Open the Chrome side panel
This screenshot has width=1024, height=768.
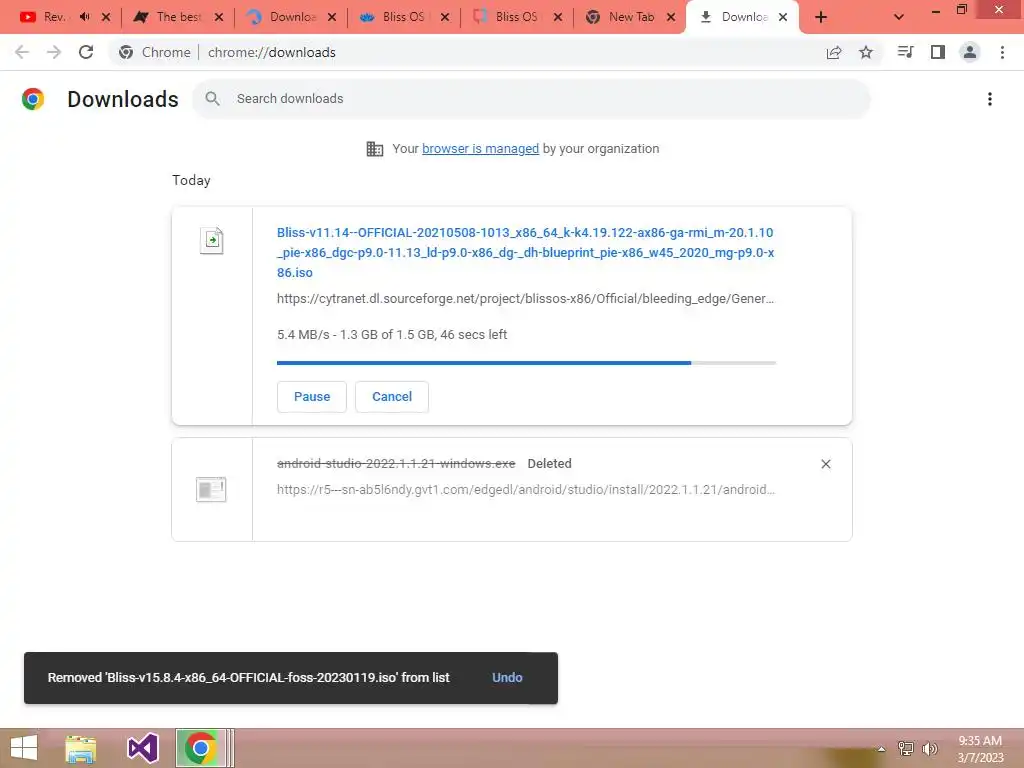(x=938, y=52)
